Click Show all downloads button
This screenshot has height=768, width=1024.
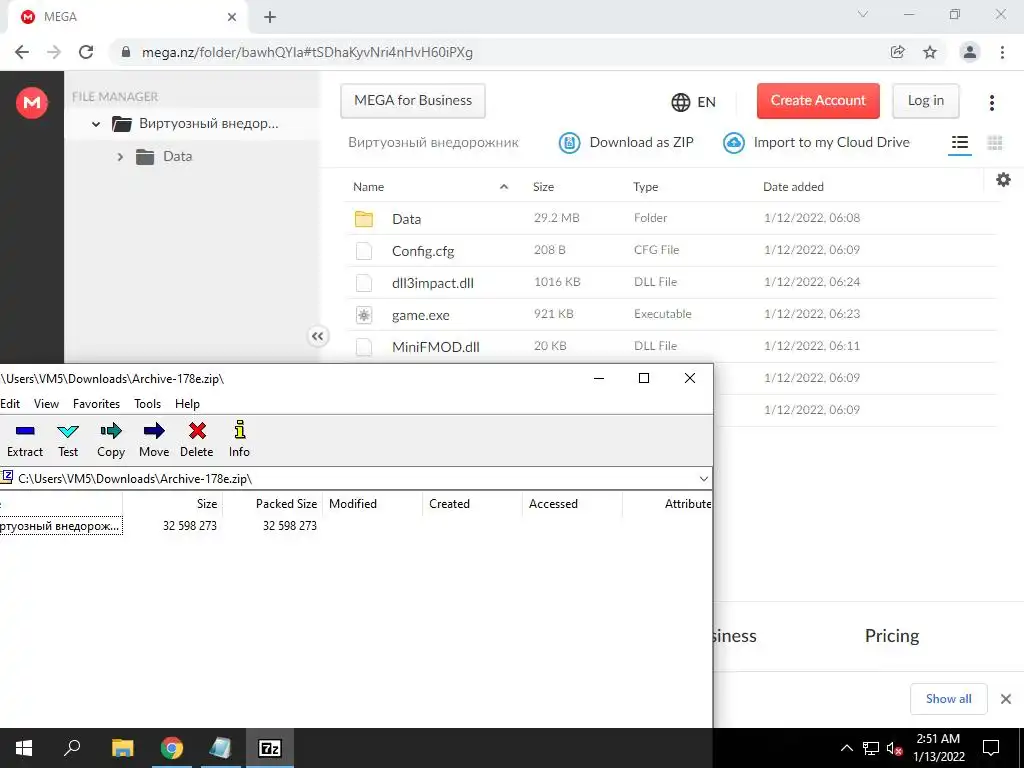[948, 699]
